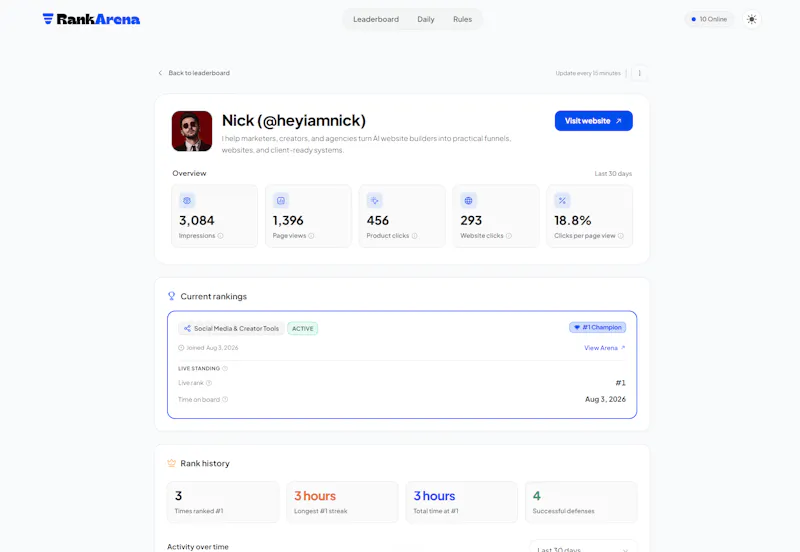800x552 pixels.
Task: Click the Successful defenses label
Action: pos(563,511)
